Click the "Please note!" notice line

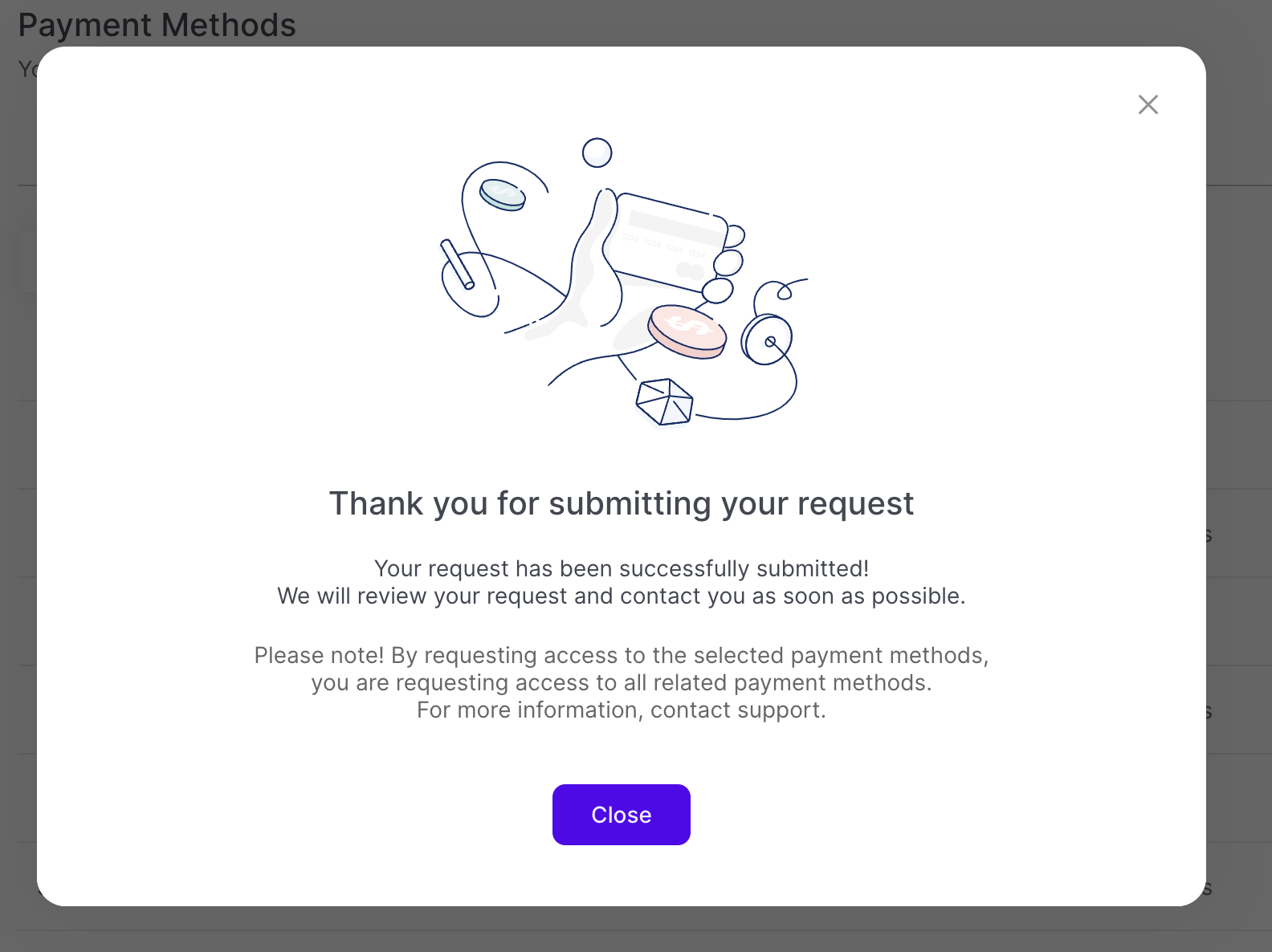pyautogui.click(x=622, y=656)
